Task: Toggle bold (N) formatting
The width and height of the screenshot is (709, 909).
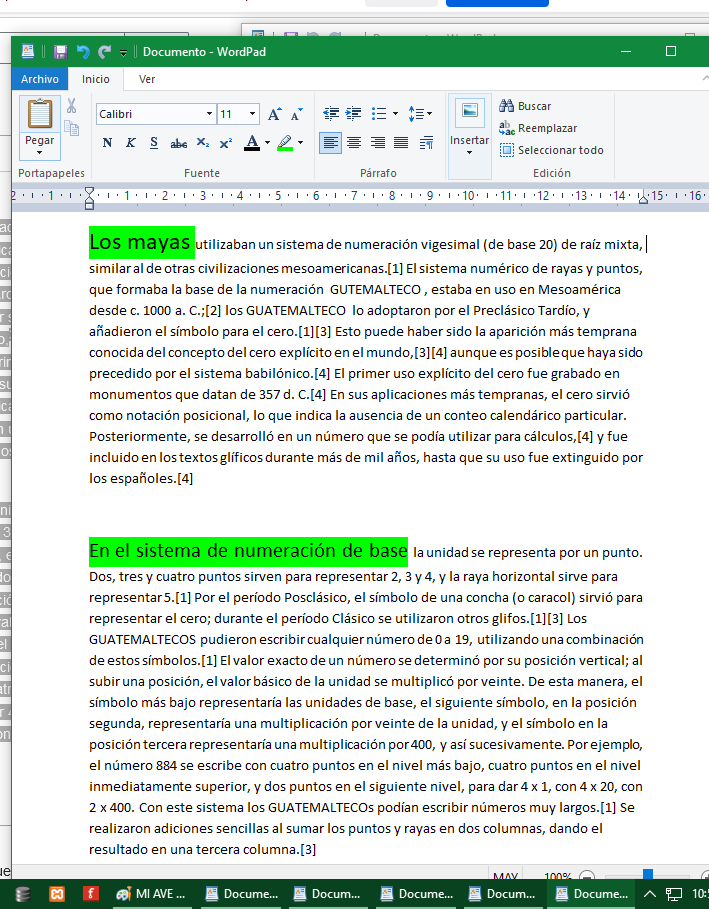Action: (107, 143)
